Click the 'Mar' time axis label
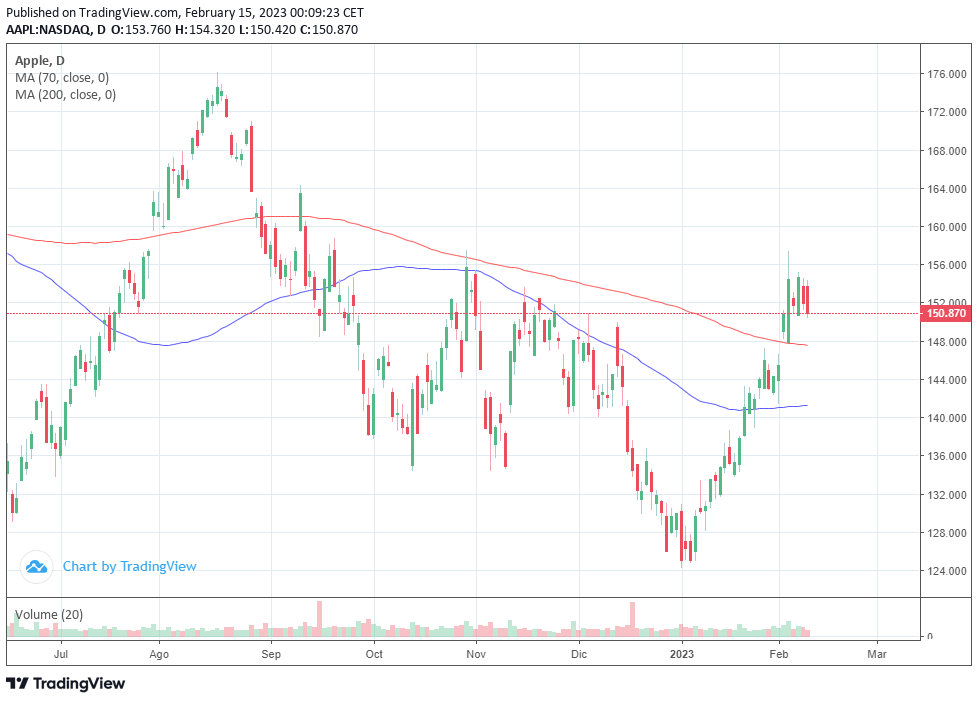978x702 pixels. [x=877, y=654]
